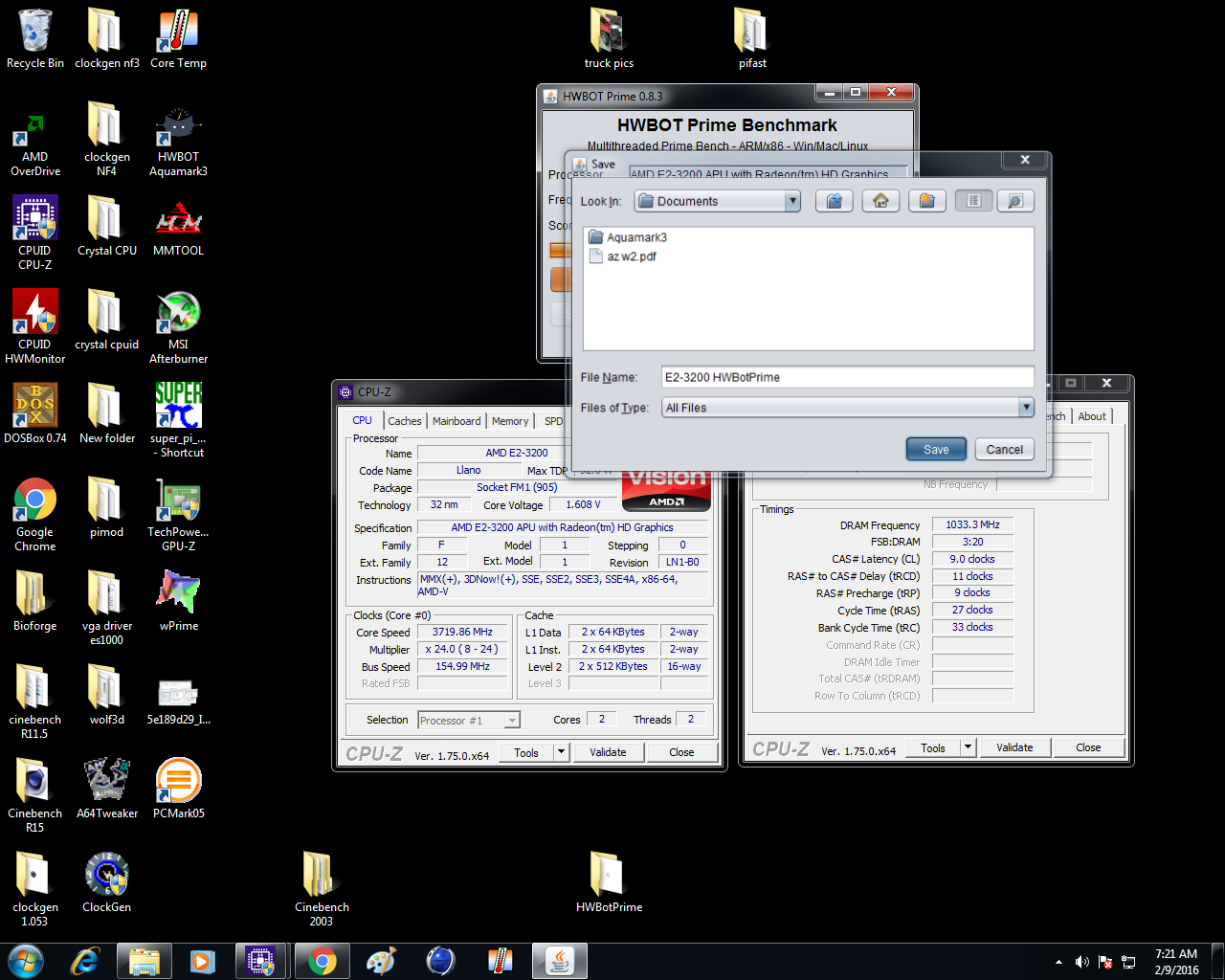Open the MSI Afterburner shortcut
Image resolution: width=1225 pixels, height=980 pixels.
[178, 326]
